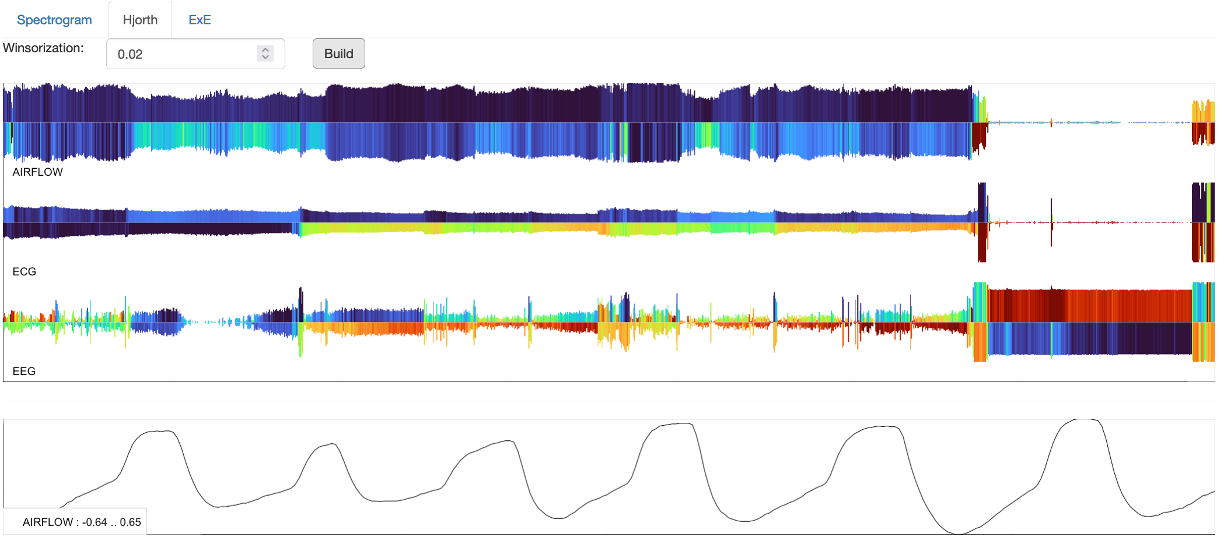1224x552 pixels.
Task: Click the dark red EEG block at right end
Action: click(1090, 303)
